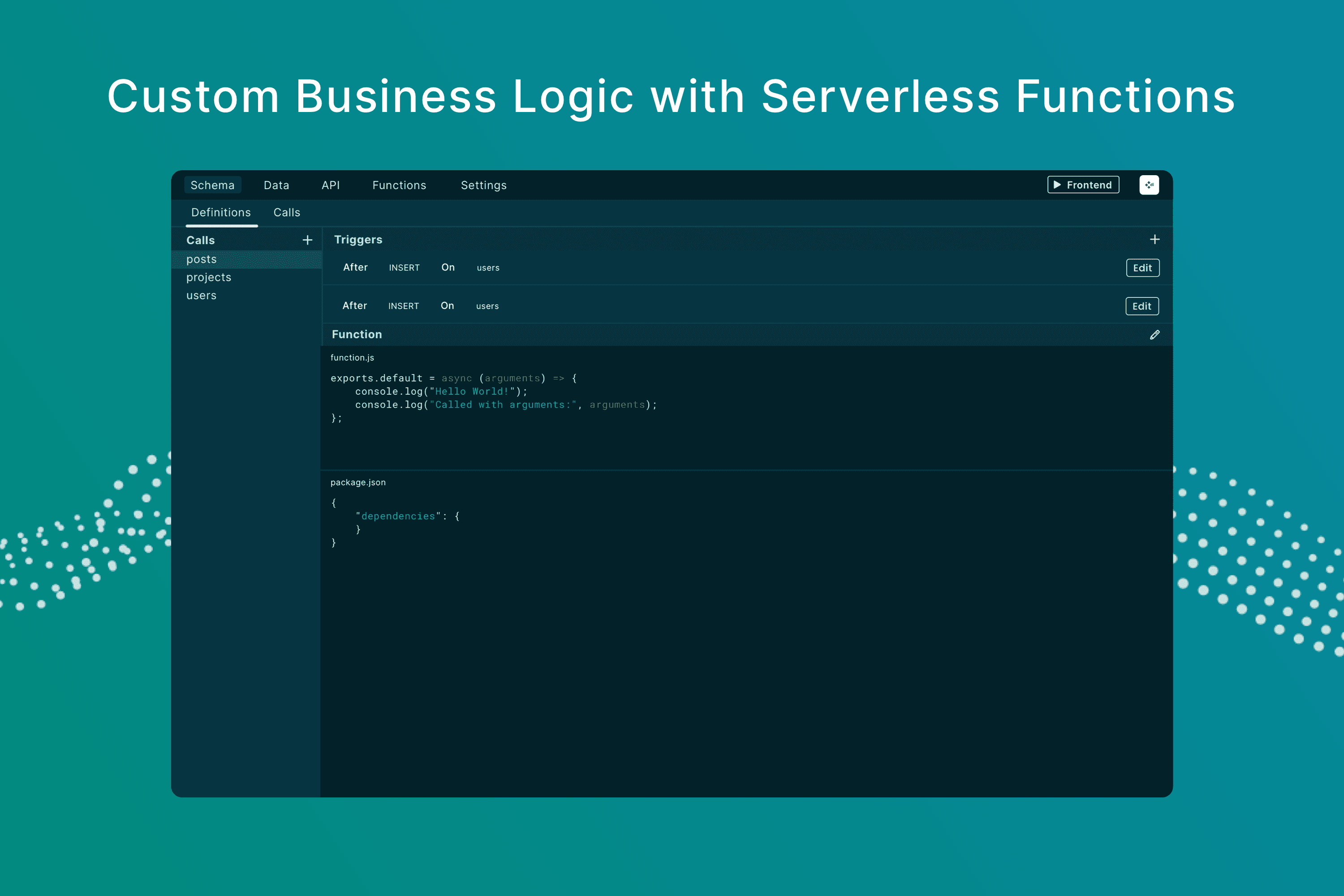Screen dimensions: 1344x896
Task: Select posts in the Calls list
Action: point(202,259)
